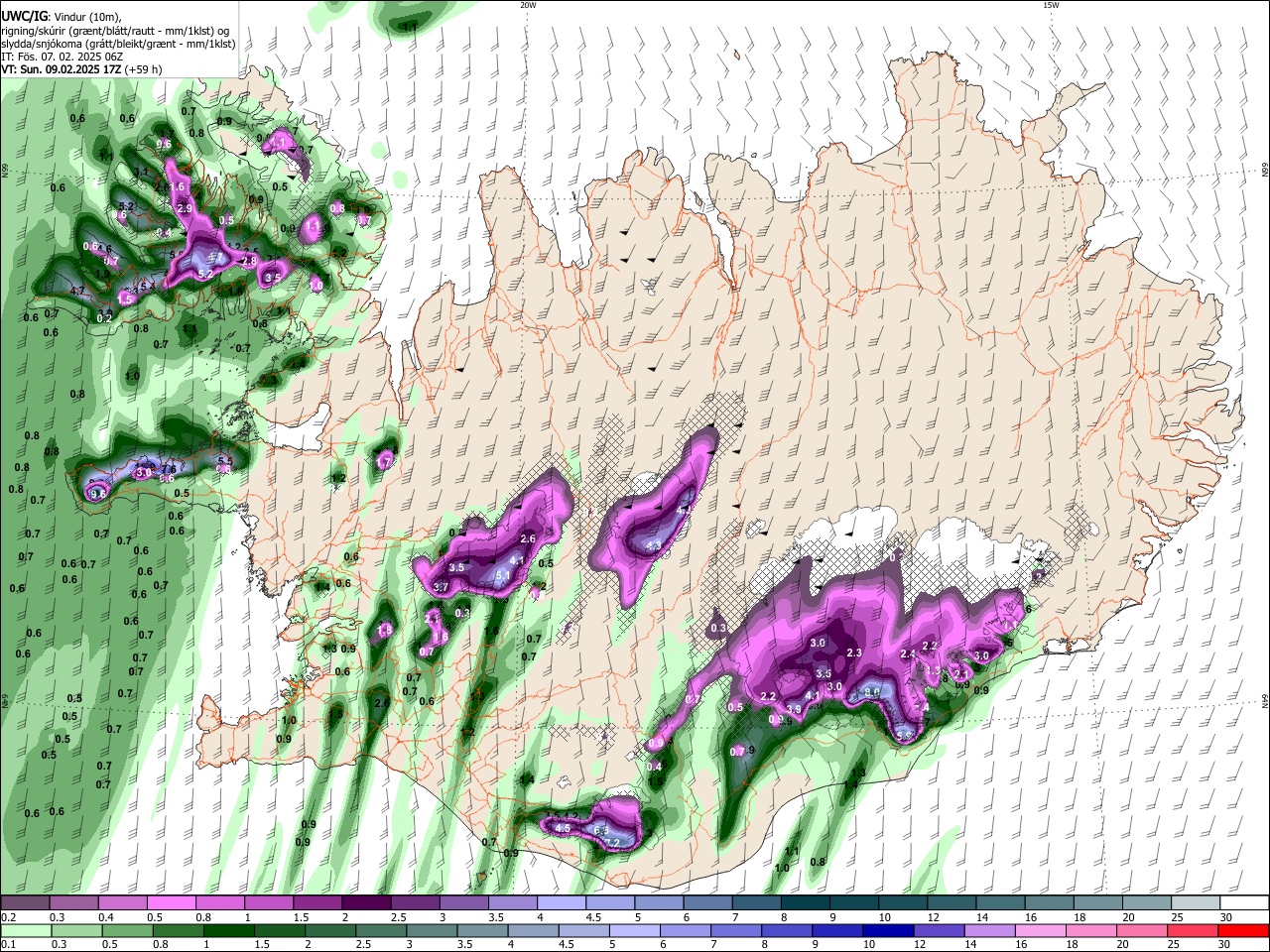The image size is (1270, 952).
Task: Click the white 30 swatch in the upper snow scale
Action: (1244, 903)
